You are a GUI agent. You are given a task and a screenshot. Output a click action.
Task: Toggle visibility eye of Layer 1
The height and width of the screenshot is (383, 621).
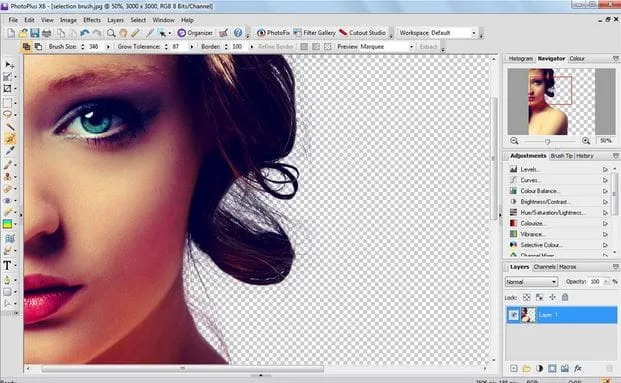point(514,315)
